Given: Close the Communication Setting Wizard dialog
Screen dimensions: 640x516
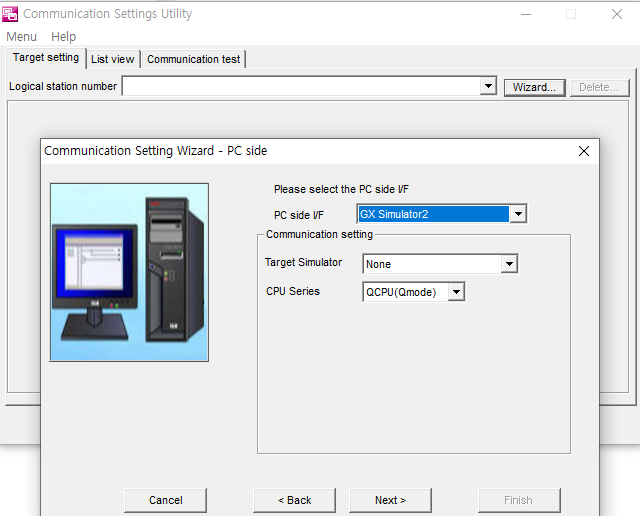Looking at the screenshot, I should pos(584,151).
